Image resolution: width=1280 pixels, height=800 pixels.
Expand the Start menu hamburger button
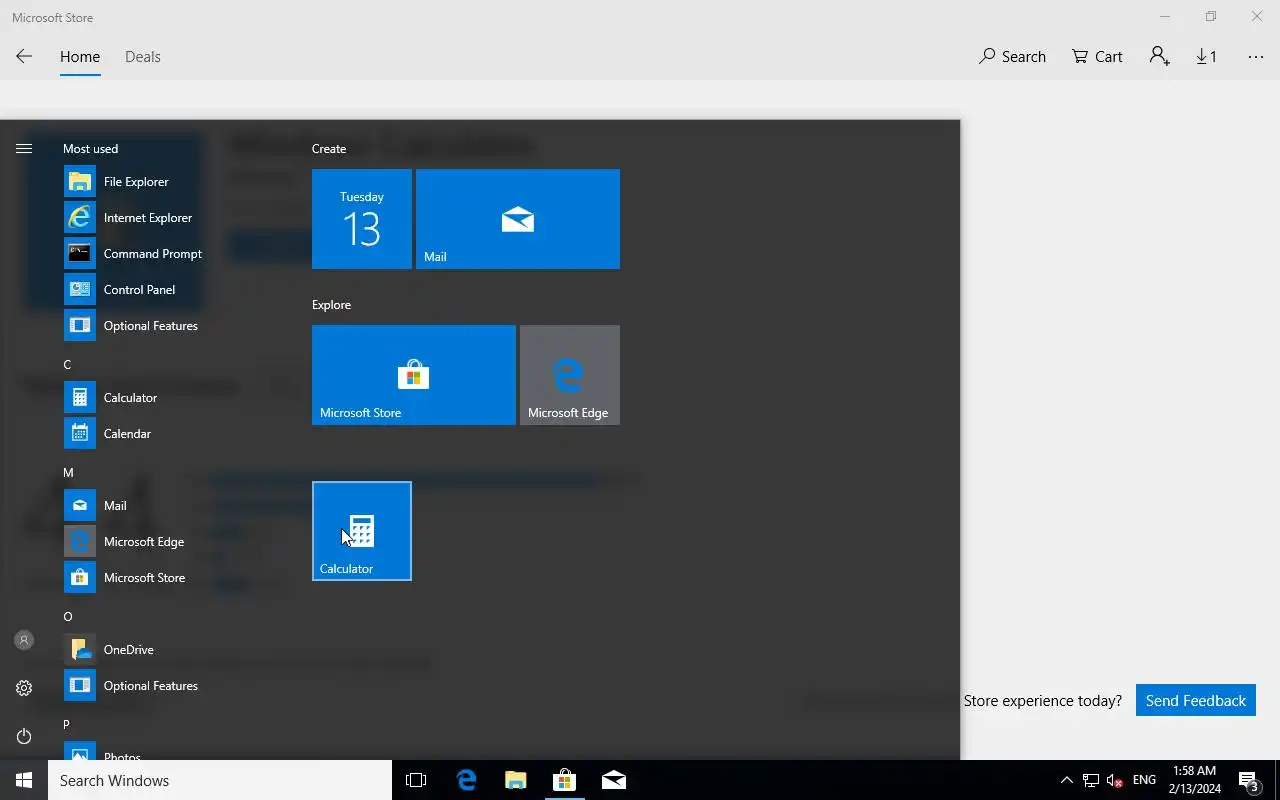point(24,148)
